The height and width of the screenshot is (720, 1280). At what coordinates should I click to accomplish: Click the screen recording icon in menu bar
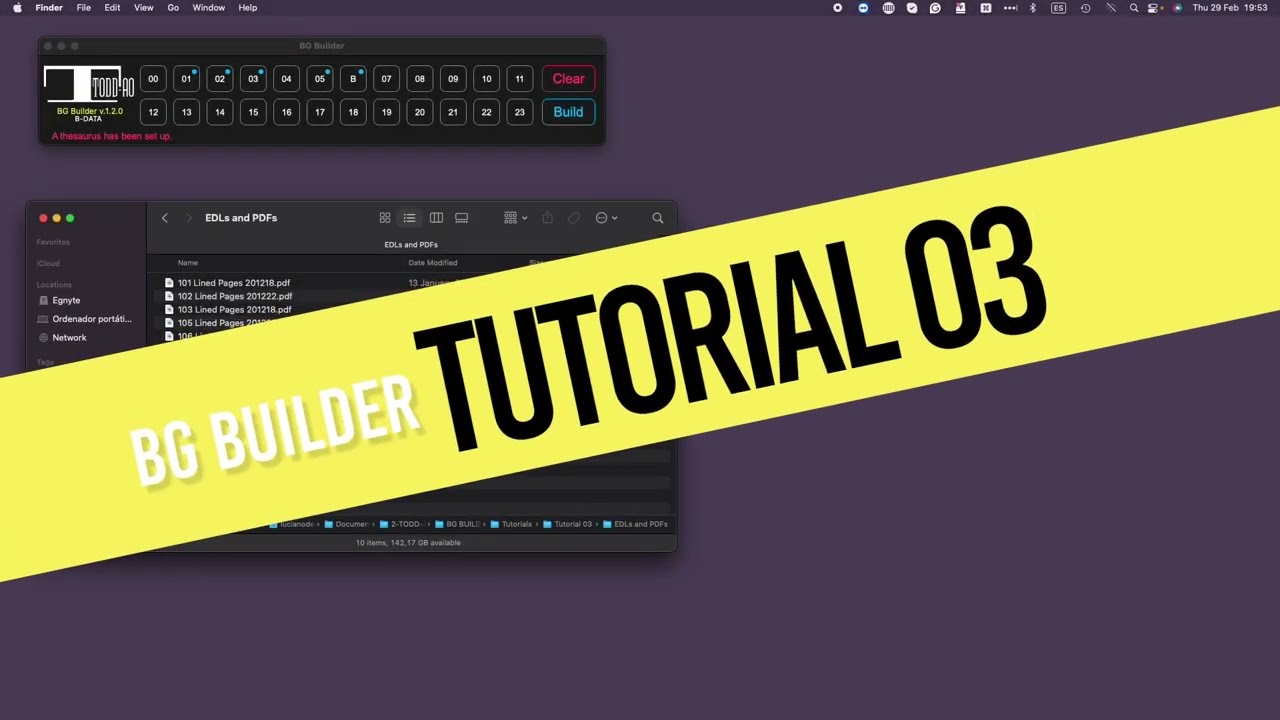click(x=837, y=7)
